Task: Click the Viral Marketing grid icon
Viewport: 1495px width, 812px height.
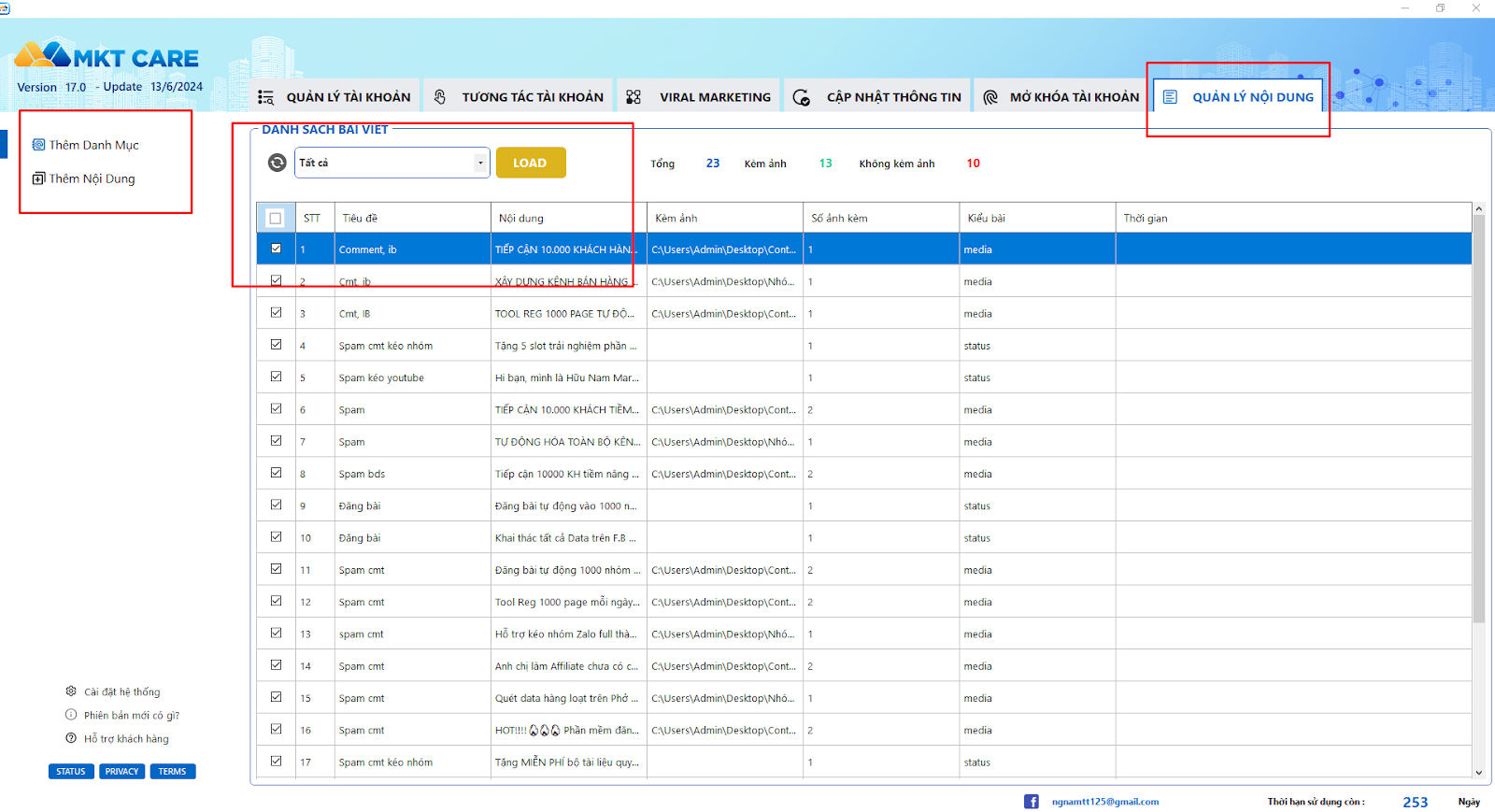Action: click(634, 97)
